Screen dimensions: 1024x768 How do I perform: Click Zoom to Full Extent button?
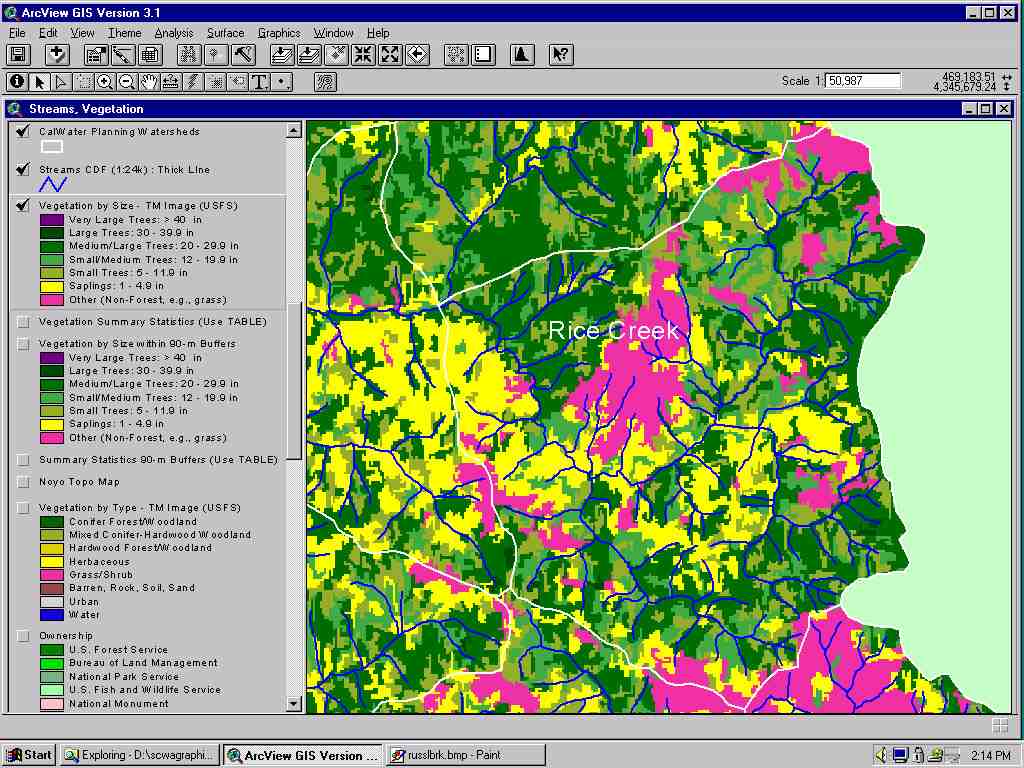[282, 55]
